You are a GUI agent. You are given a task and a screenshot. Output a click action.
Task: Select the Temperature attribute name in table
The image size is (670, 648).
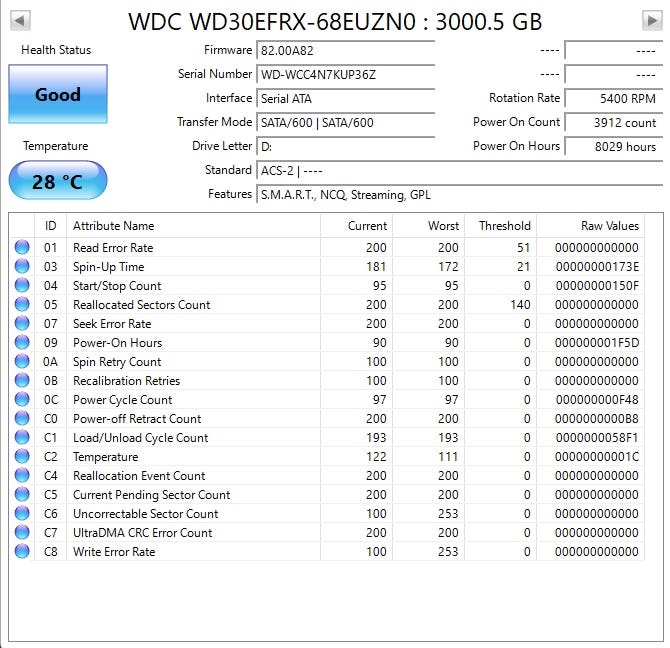(x=106, y=457)
